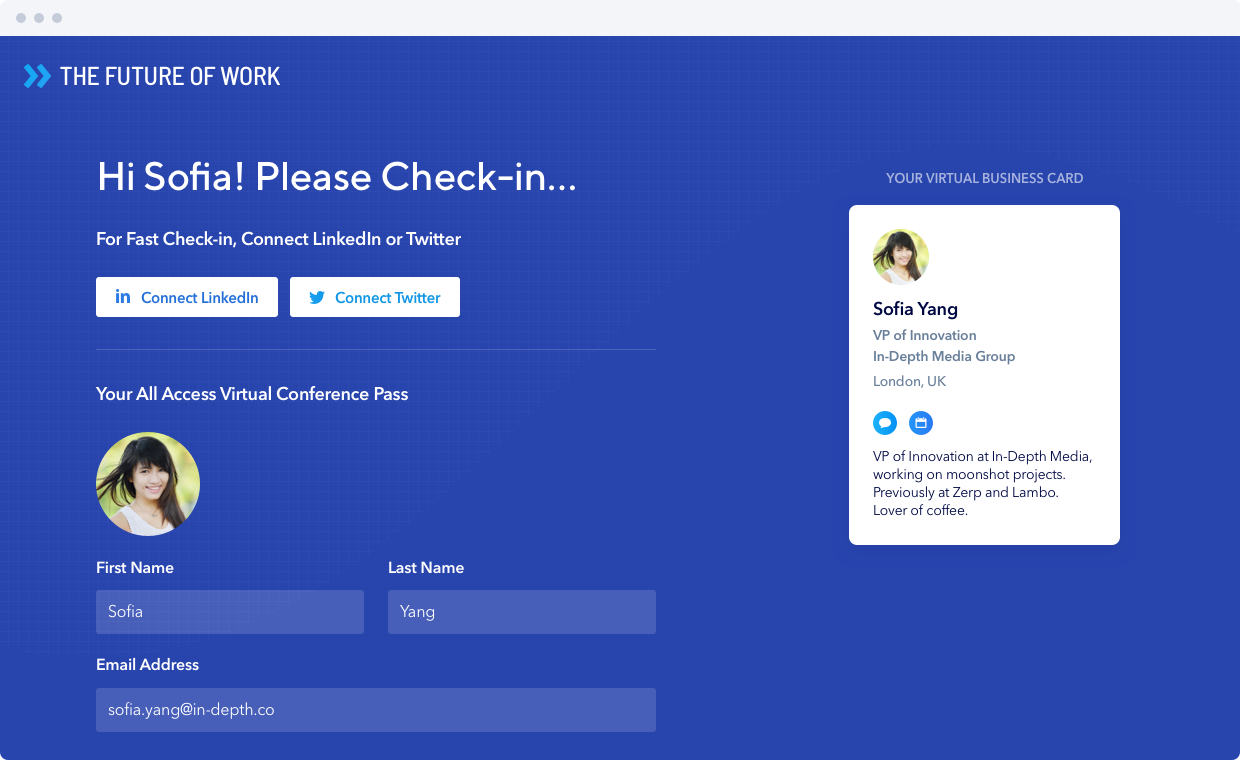Click In-Depth Media Group company text
The width and height of the screenshot is (1240, 760).
944,356
